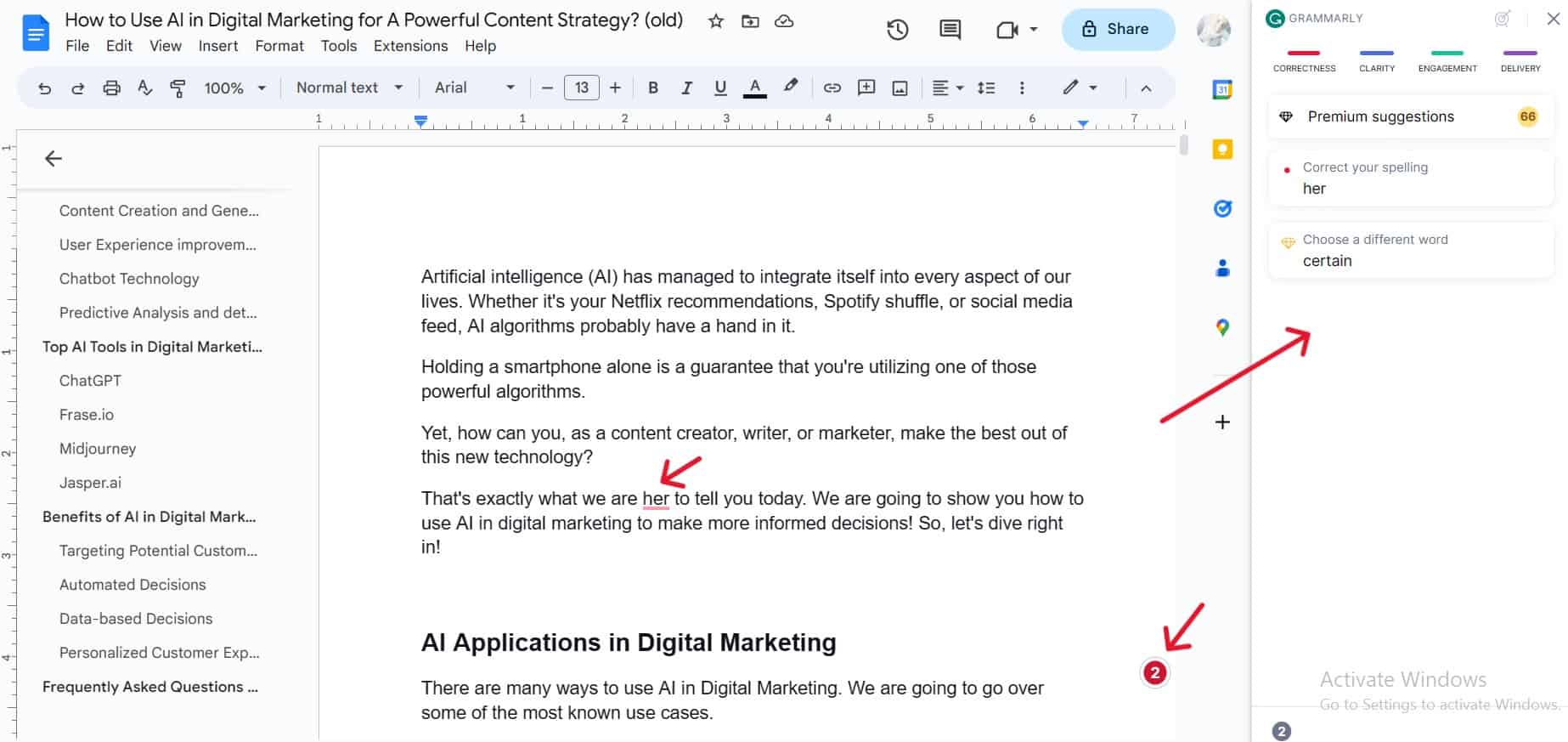Click the Move to folder icon
This screenshot has width=1568, height=742.
(750, 21)
